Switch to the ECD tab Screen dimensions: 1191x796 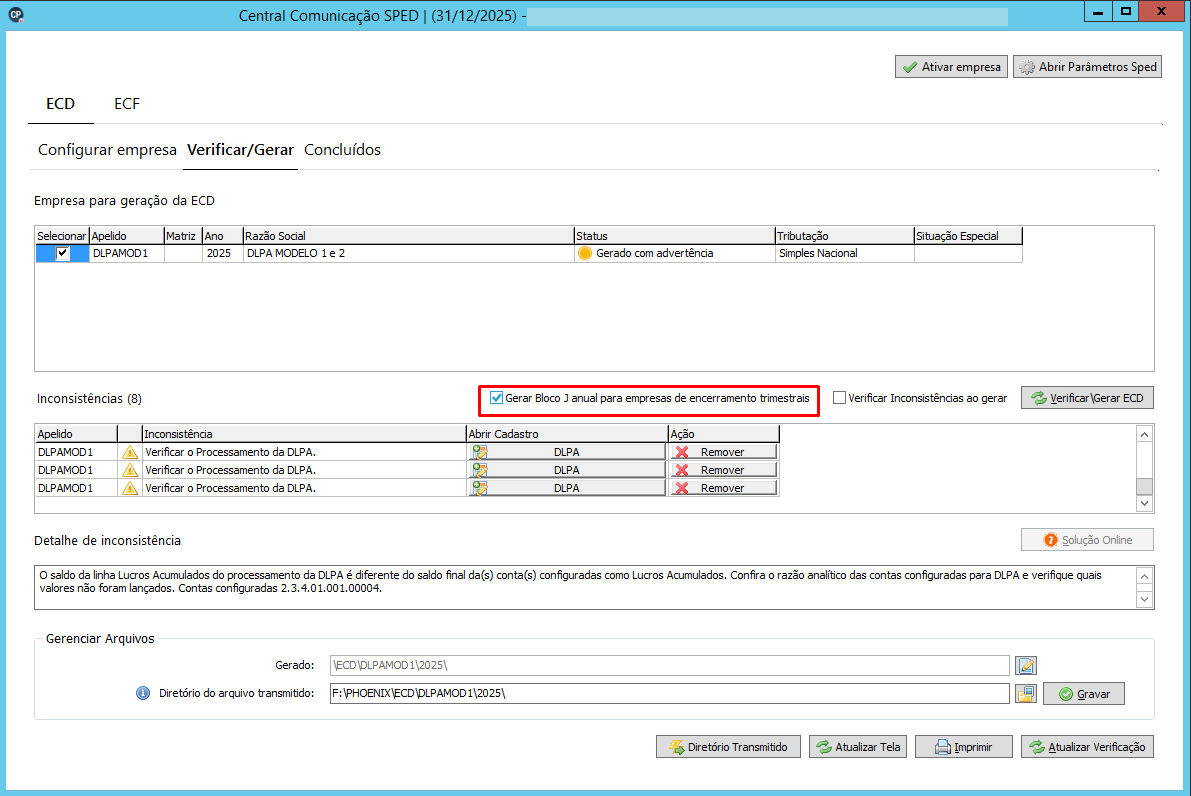click(x=61, y=104)
